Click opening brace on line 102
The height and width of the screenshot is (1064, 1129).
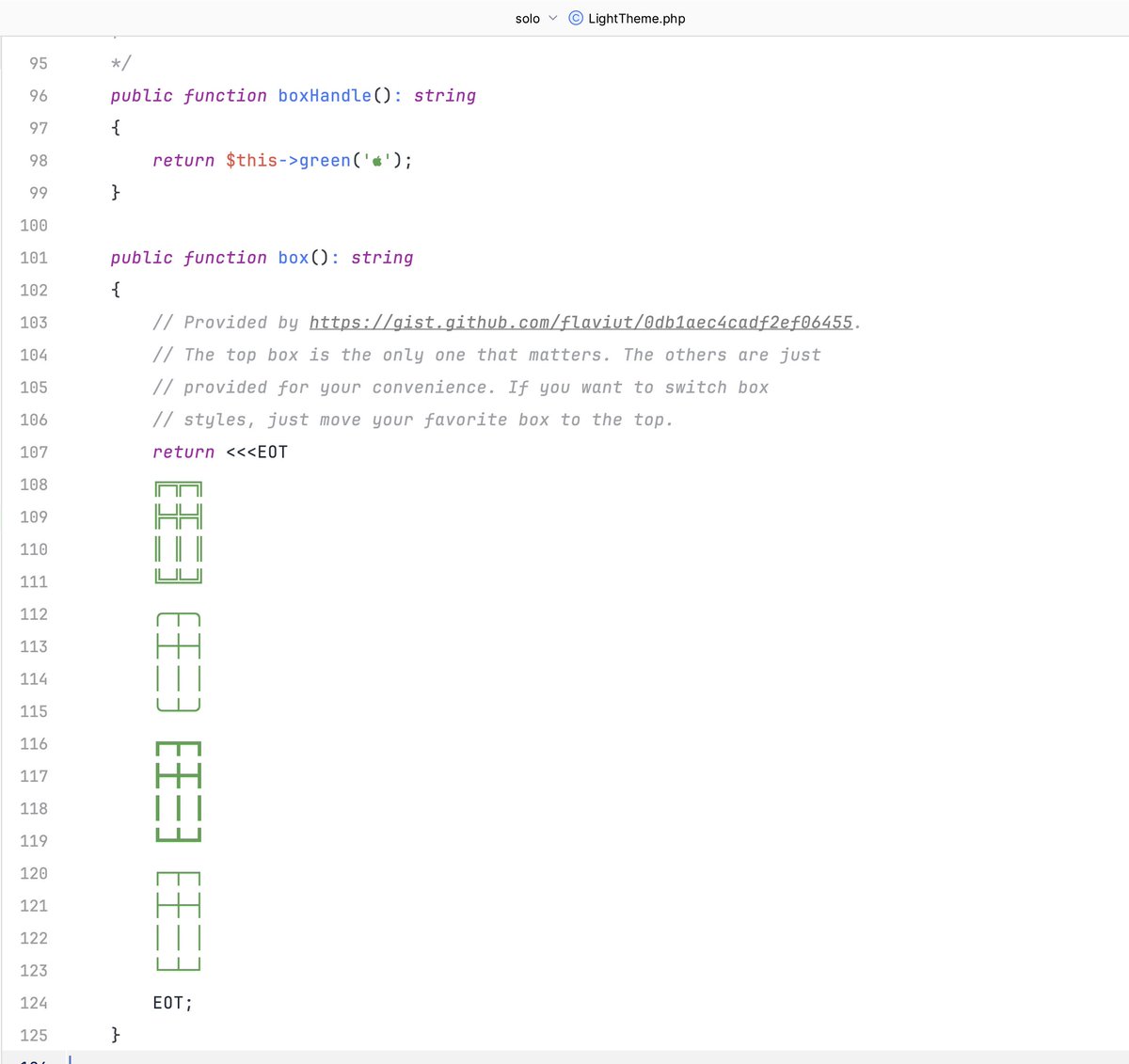[116, 290]
